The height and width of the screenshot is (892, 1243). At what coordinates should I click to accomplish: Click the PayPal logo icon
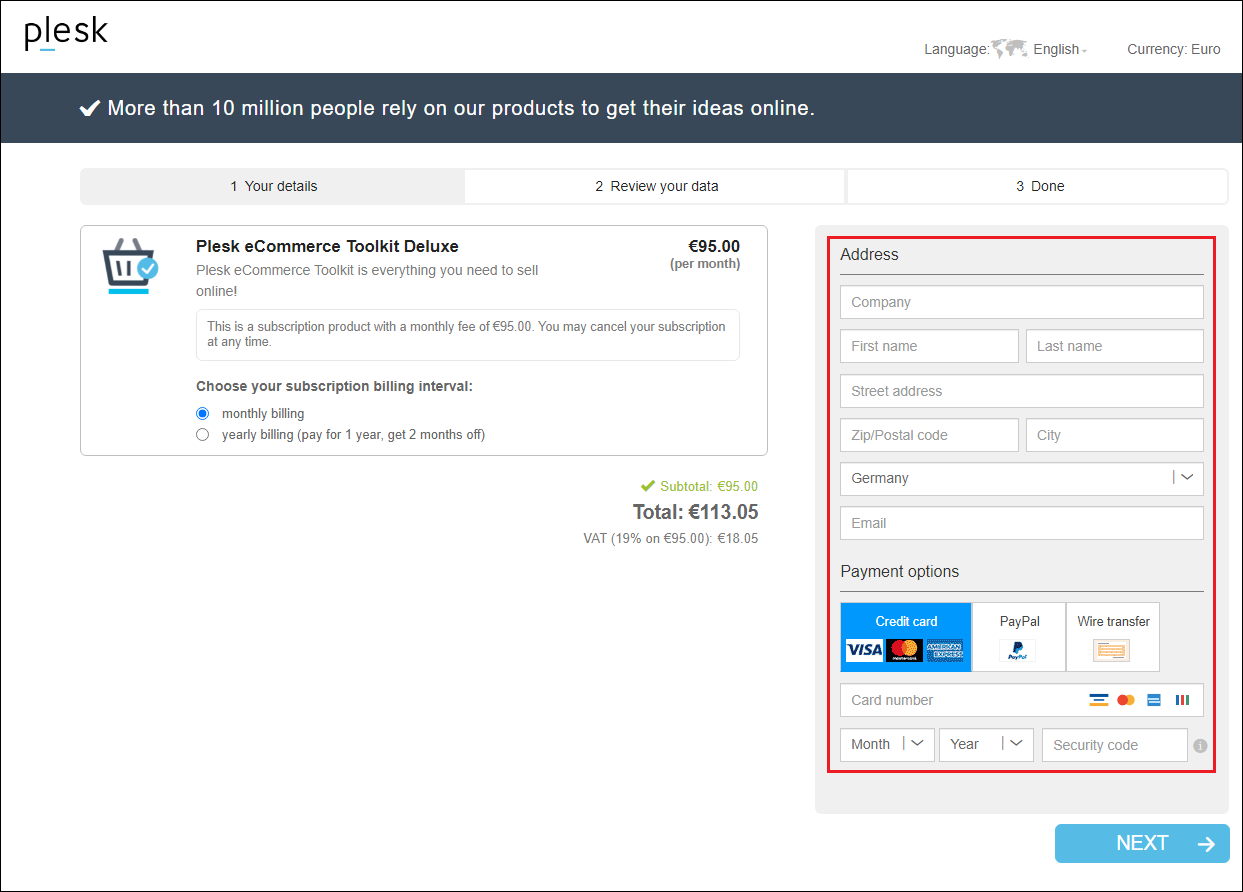click(1017, 650)
